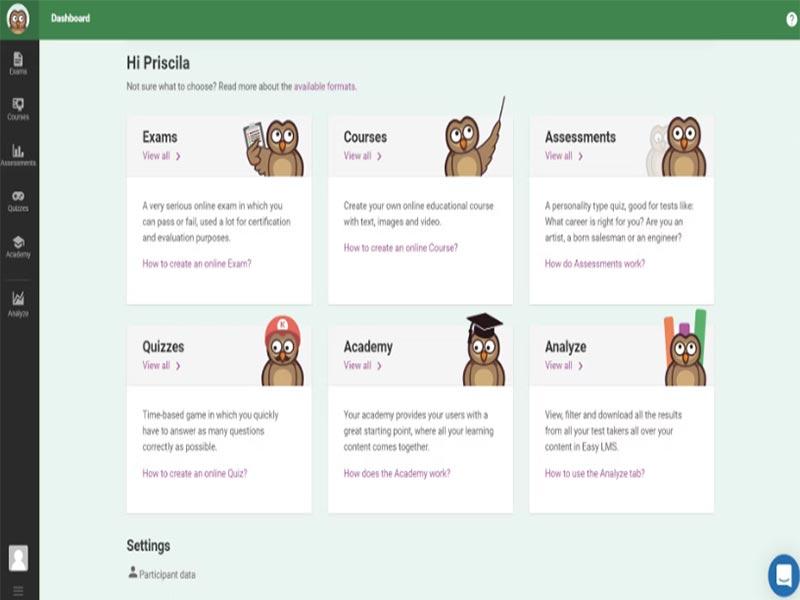
Task: Click the chevron next to Analyze View all
Action: click(580, 366)
